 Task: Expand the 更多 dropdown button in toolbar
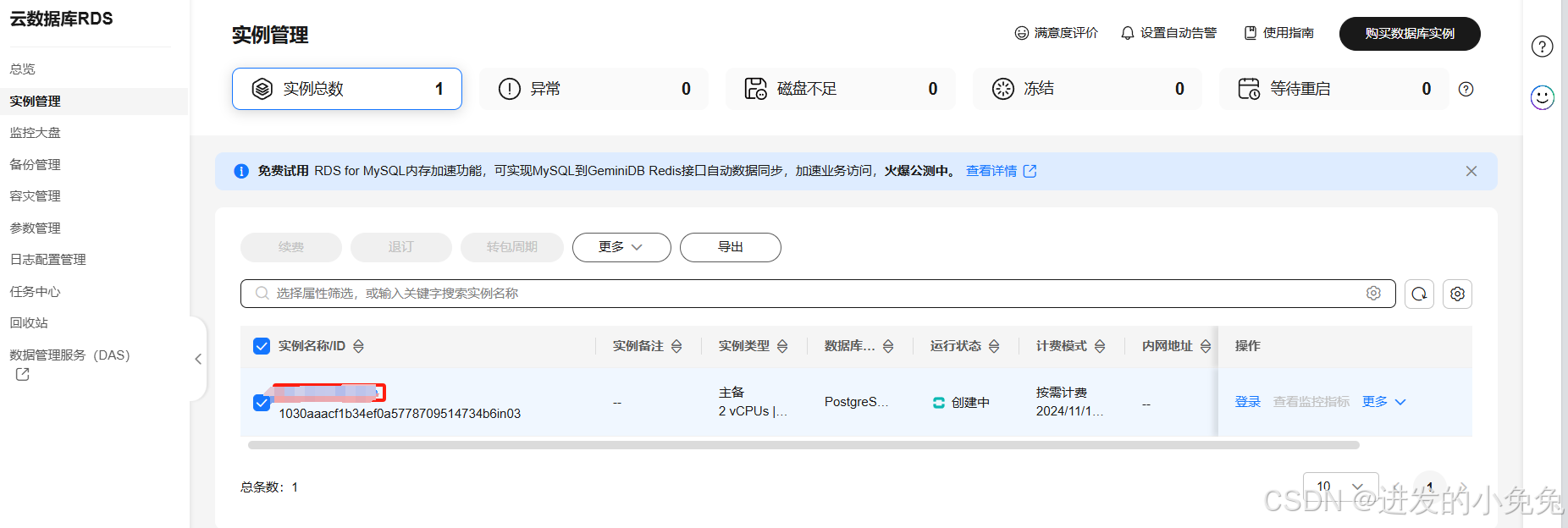coord(621,247)
